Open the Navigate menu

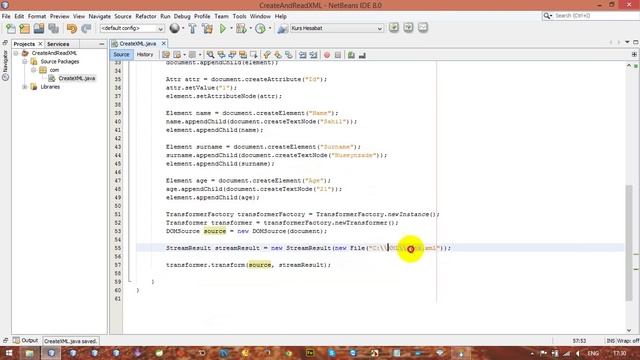pos(100,16)
